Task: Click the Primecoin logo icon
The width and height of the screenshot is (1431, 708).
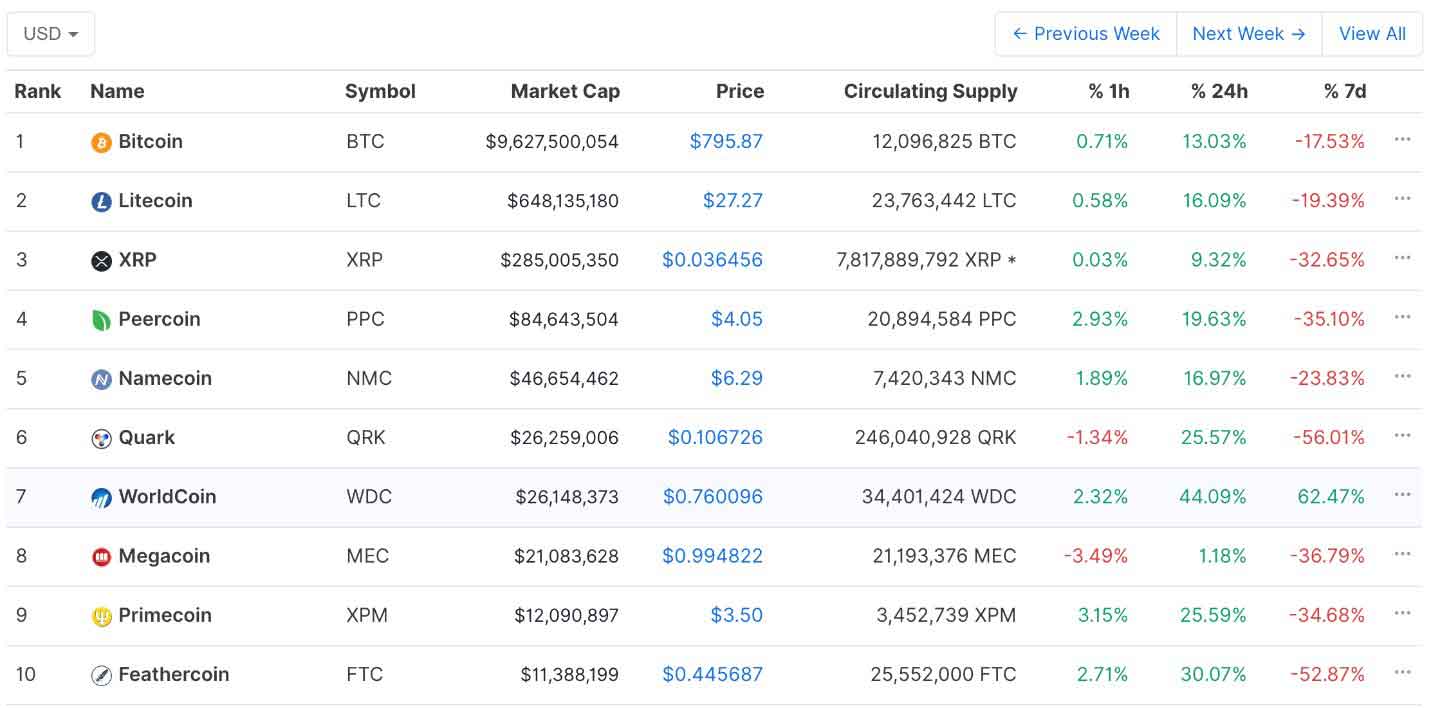Action: (101, 616)
